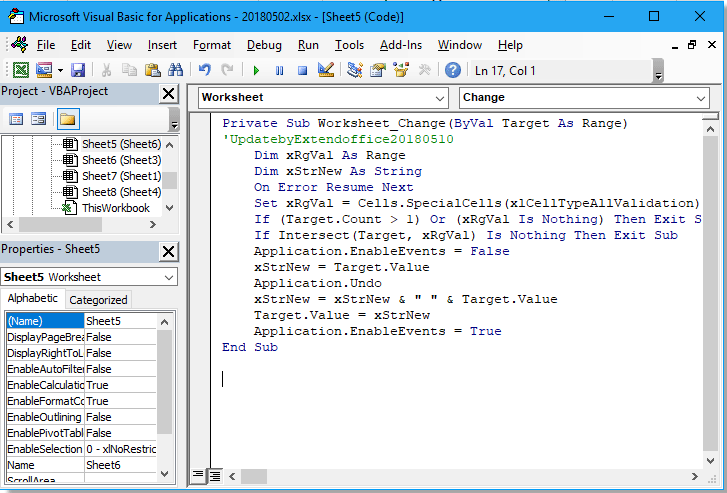Open the Object Browser icon
Viewport: 727px width, 493px height.
(401, 70)
